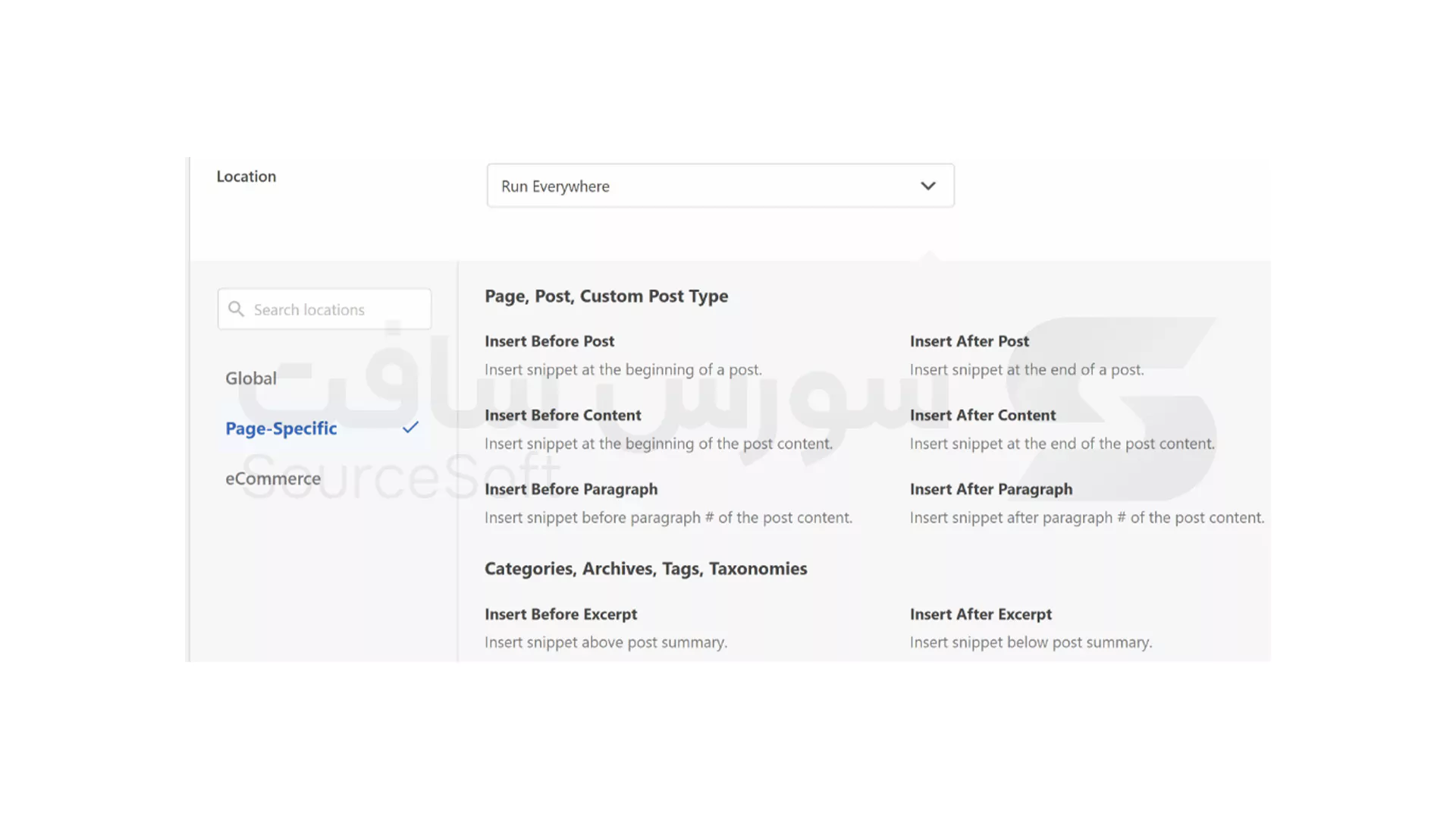The image size is (1456, 819).
Task: Click 'Insert snippet above post summary' description
Action: click(605, 642)
